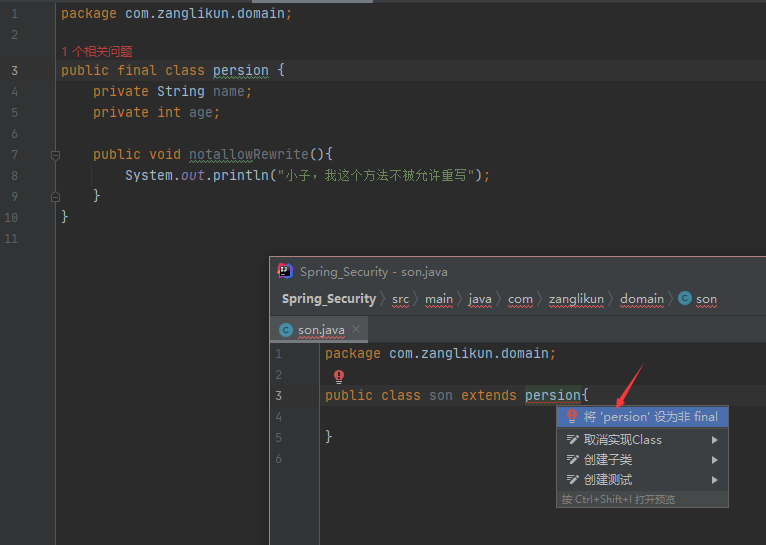
Task: Expand the 取消实现Class submenu arrow
Action: tap(715, 440)
